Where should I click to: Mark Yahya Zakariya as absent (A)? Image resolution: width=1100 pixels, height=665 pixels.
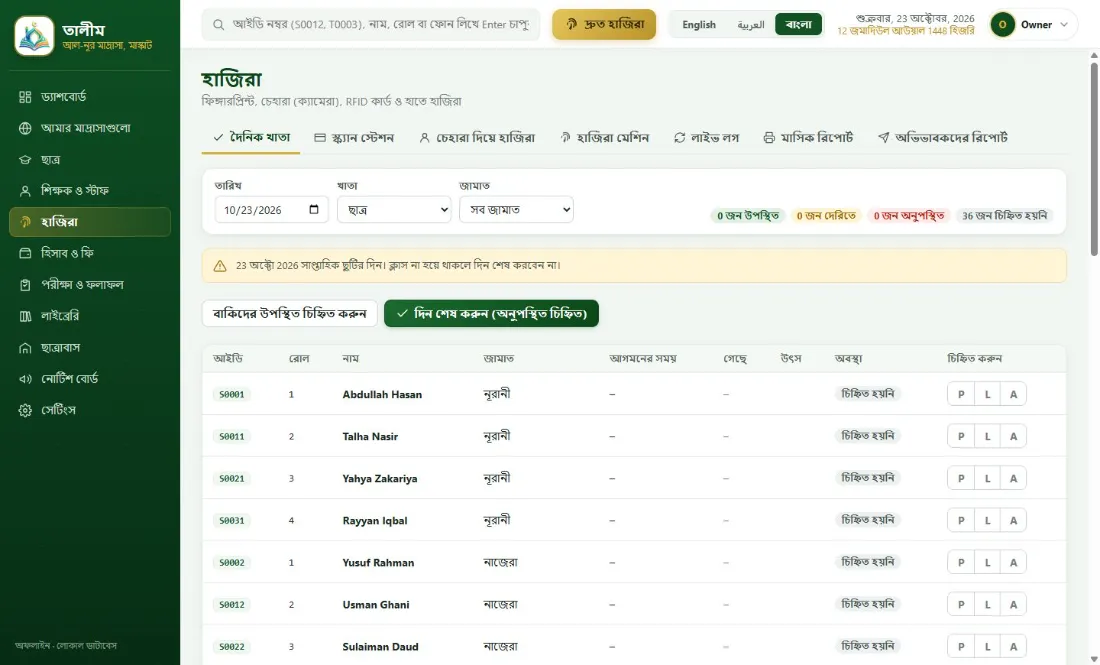1013,478
